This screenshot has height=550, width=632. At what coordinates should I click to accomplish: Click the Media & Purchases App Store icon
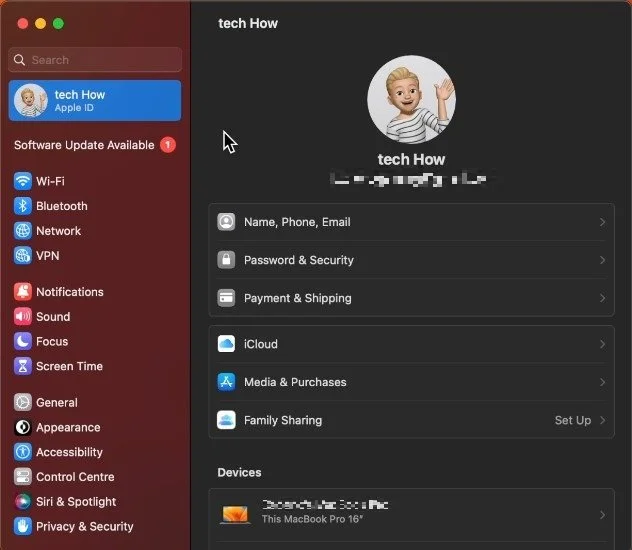[226, 382]
